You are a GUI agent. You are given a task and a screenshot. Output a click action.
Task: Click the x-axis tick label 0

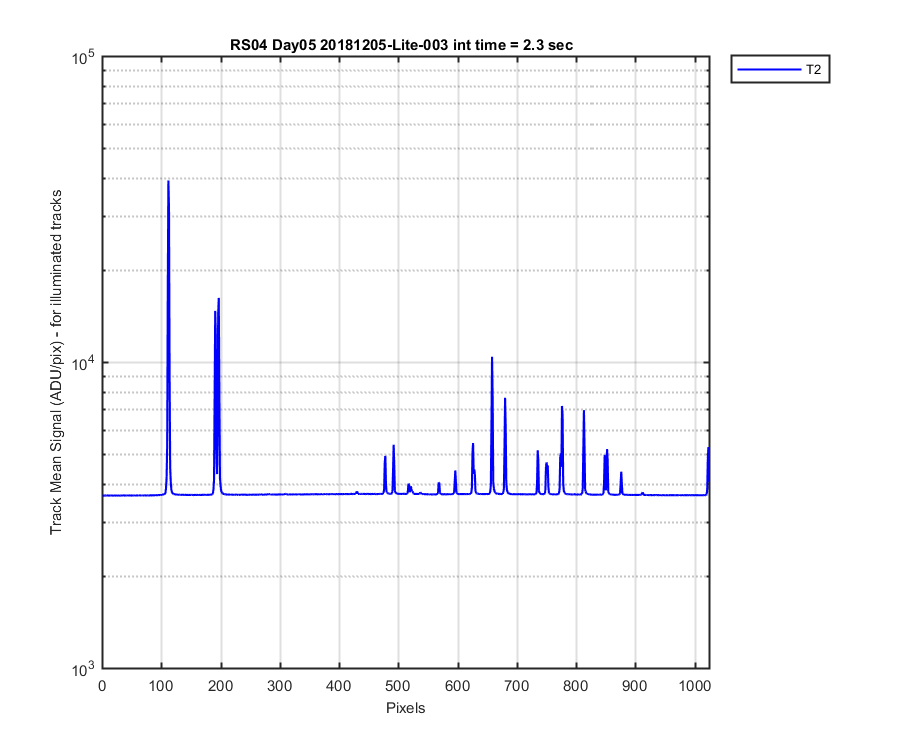point(102,686)
